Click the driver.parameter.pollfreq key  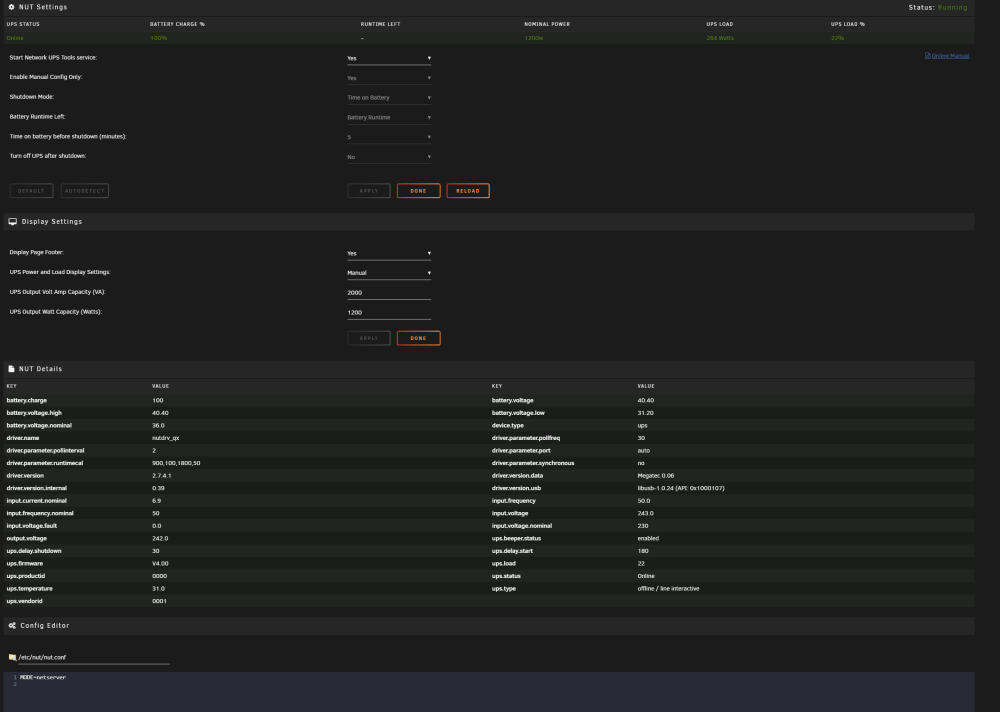526,438
